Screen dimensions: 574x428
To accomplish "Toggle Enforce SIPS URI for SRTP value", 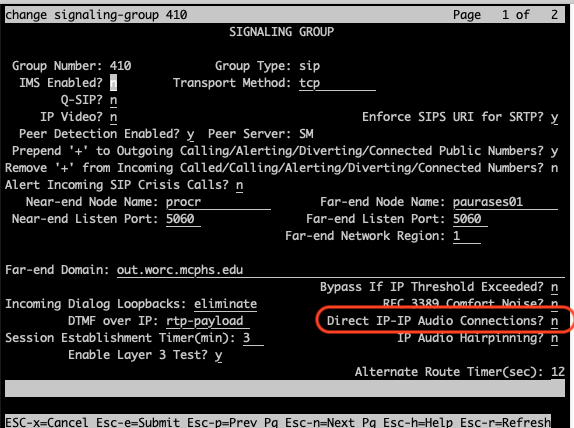I will tap(554, 117).
